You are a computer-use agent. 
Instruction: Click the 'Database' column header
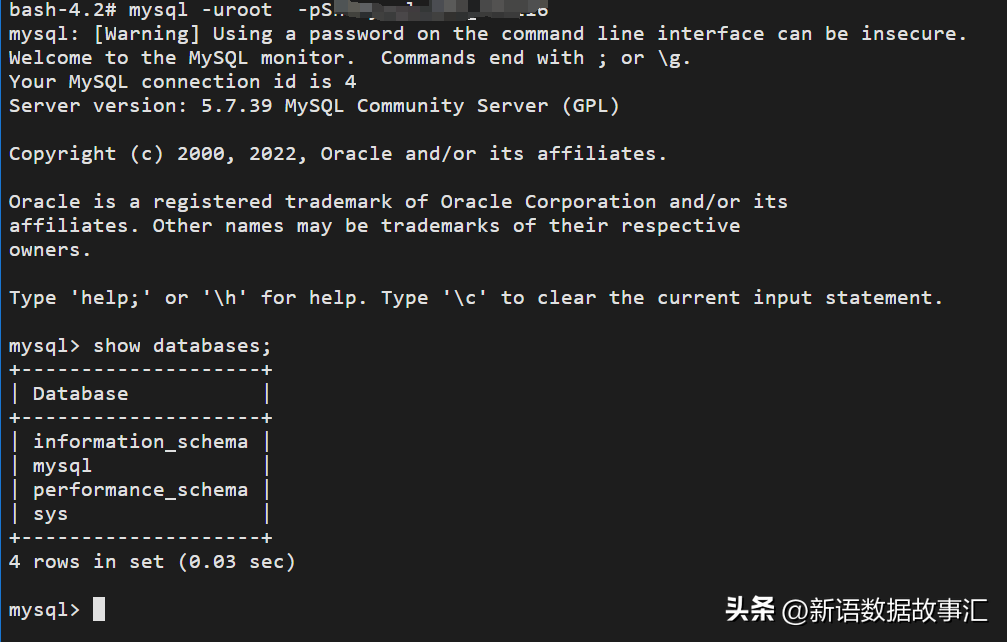[80, 394]
